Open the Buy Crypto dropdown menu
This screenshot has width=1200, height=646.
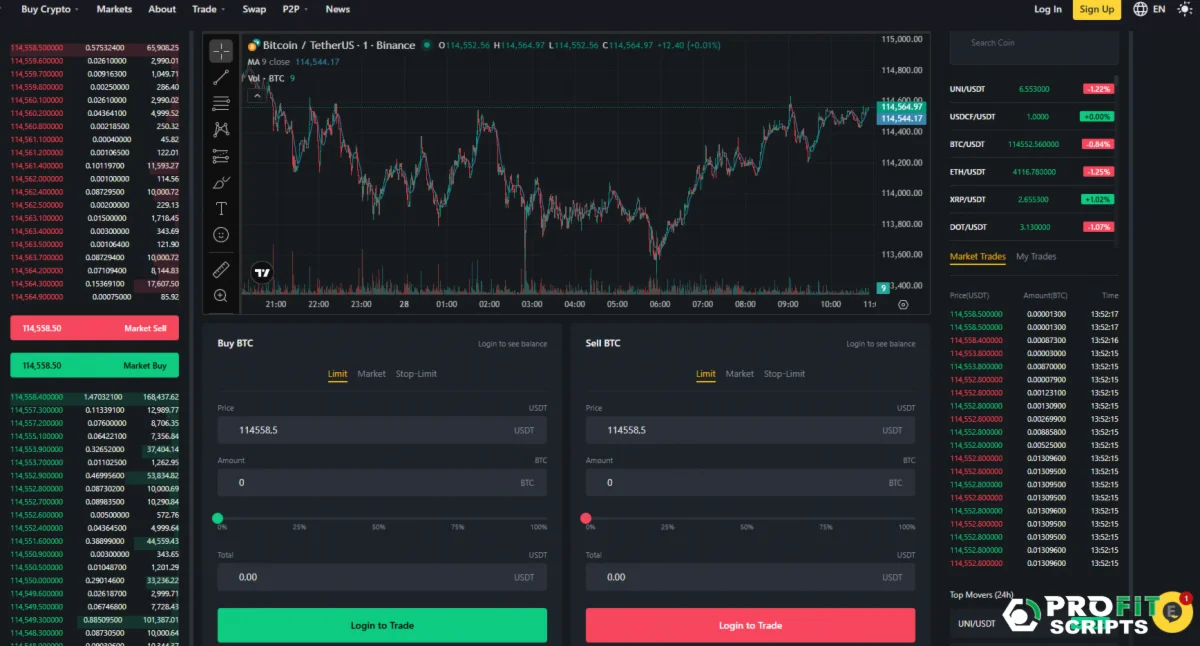pos(47,9)
